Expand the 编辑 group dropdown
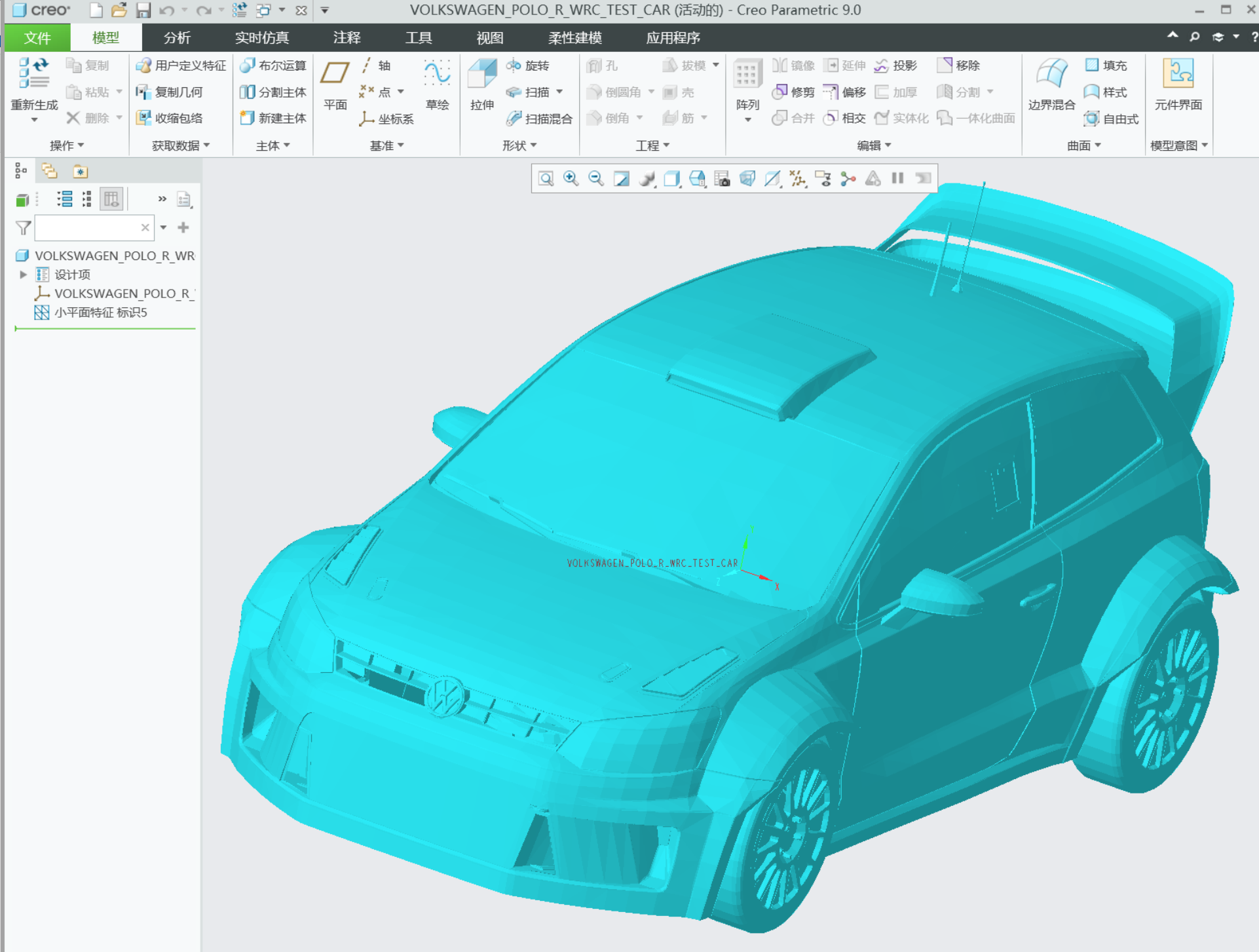The width and height of the screenshot is (1259, 952). tap(874, 145)
